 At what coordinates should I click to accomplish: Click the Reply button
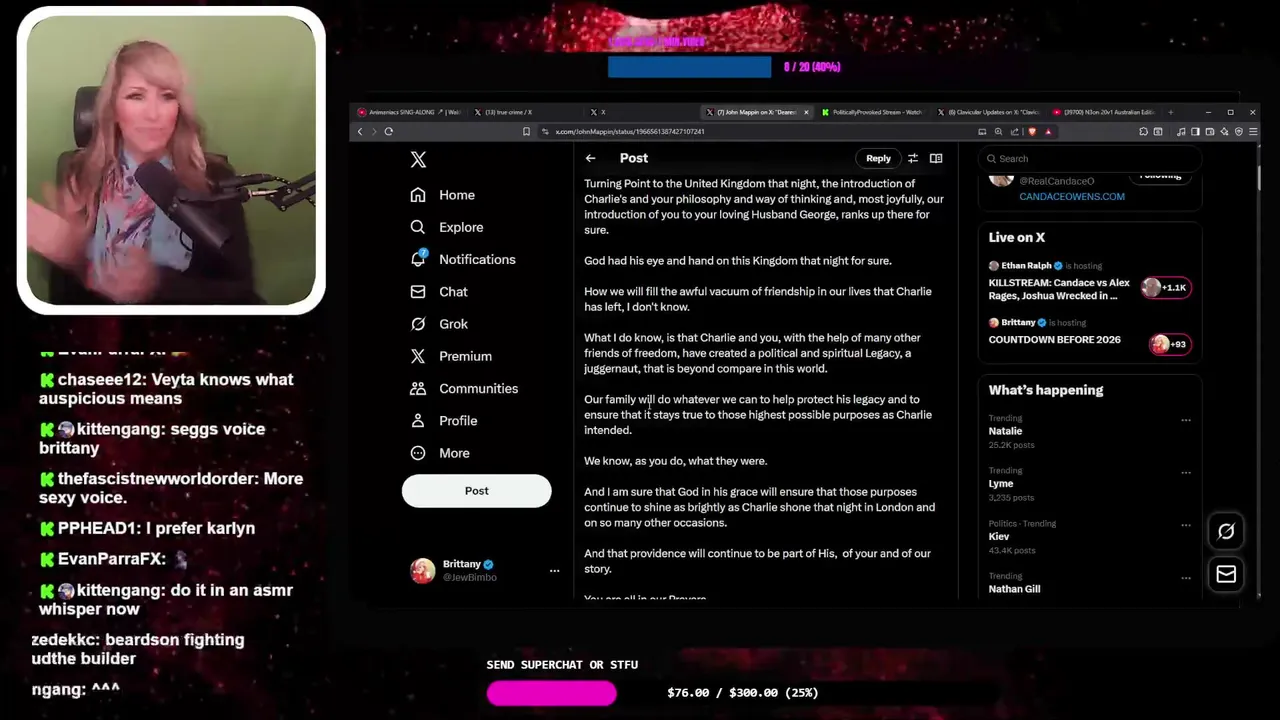coord(878,158)
